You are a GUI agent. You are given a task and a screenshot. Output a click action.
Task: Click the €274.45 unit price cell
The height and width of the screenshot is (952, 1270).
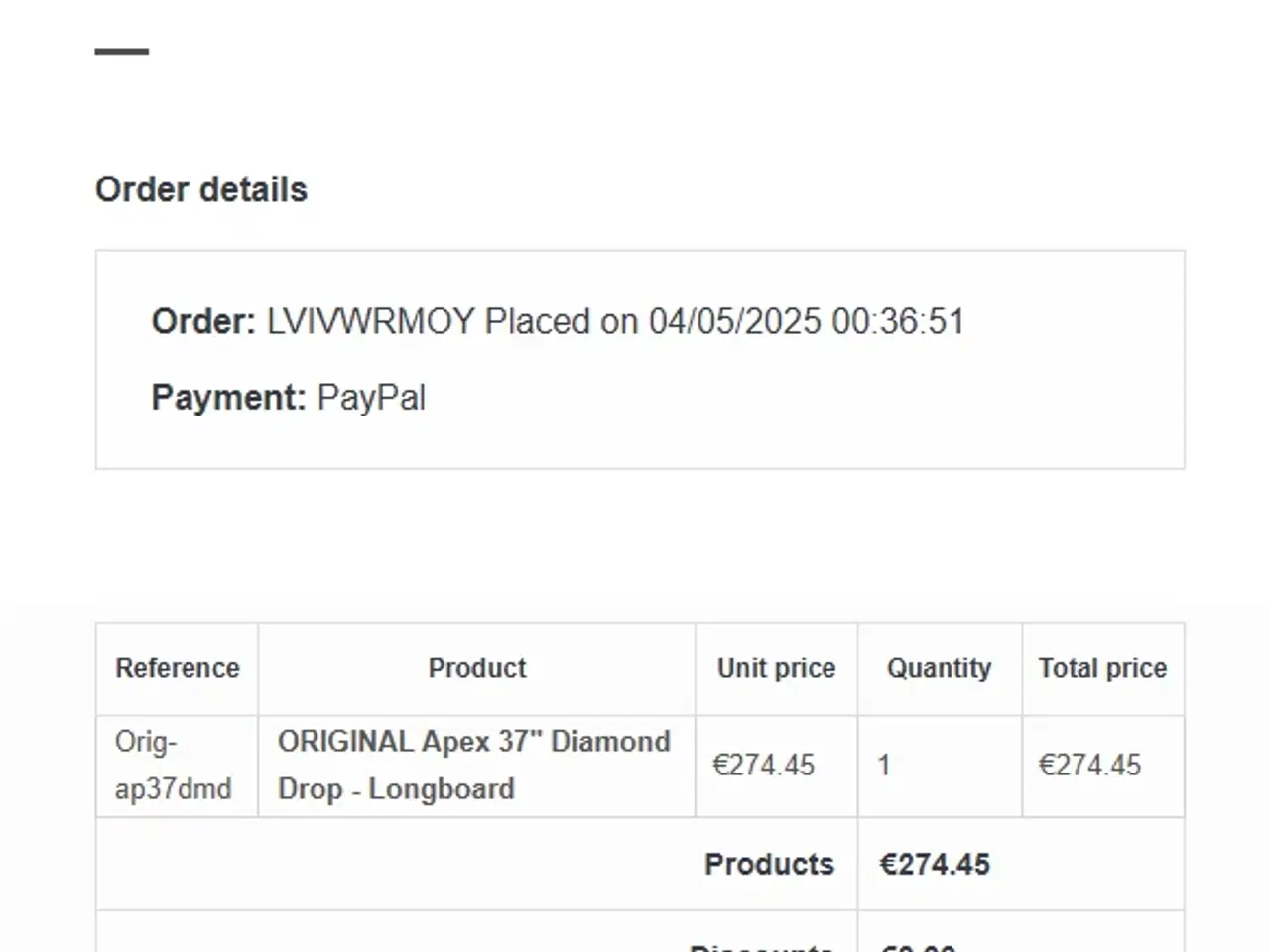click(x=763, y=766)
